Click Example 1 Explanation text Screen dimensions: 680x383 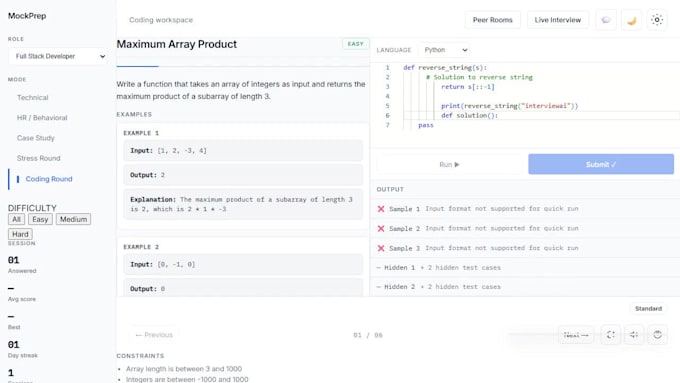pyautogui.click(x=242, y=204)
